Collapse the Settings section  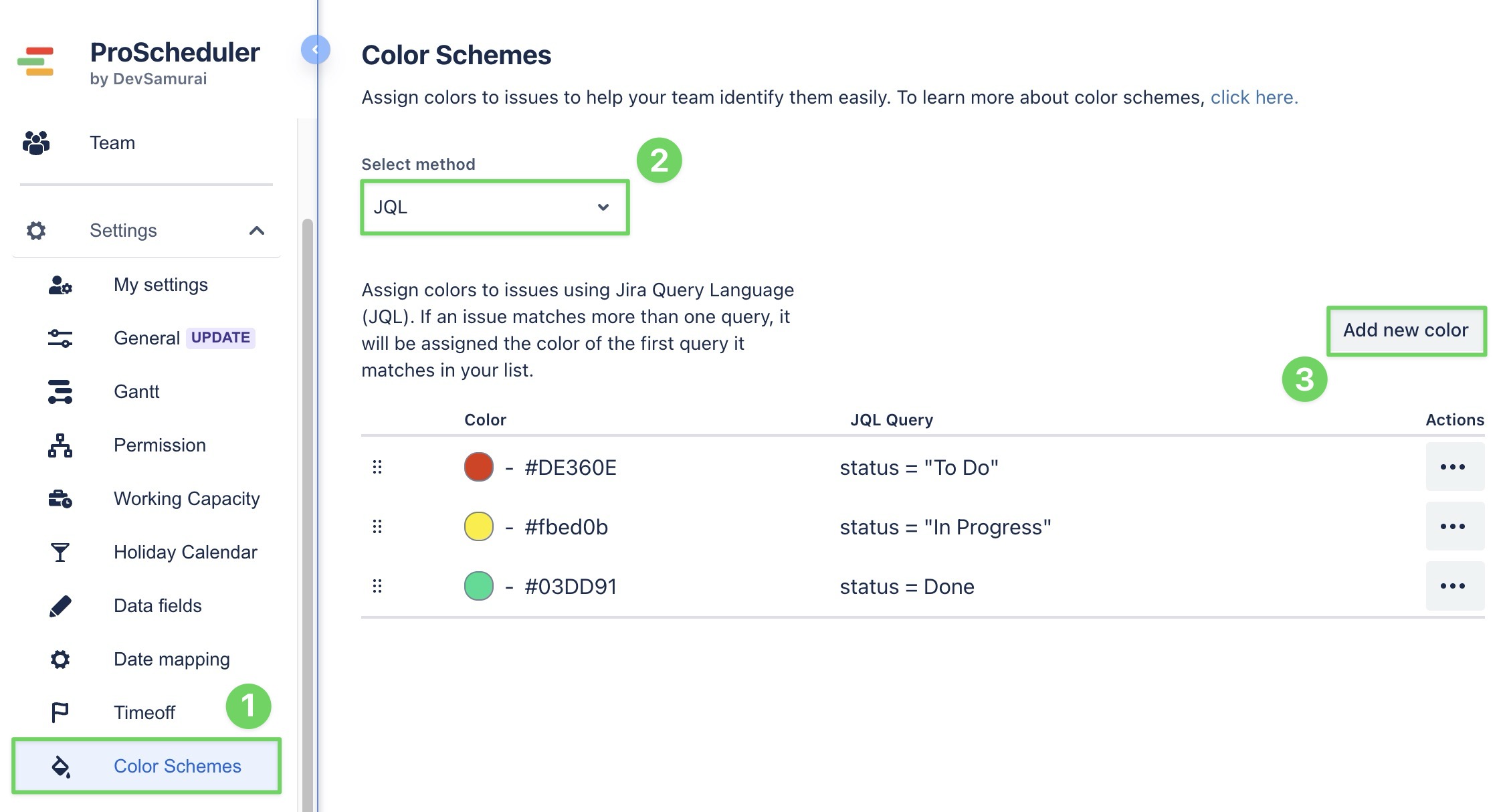pyautogui.click(x=258, y=230)
